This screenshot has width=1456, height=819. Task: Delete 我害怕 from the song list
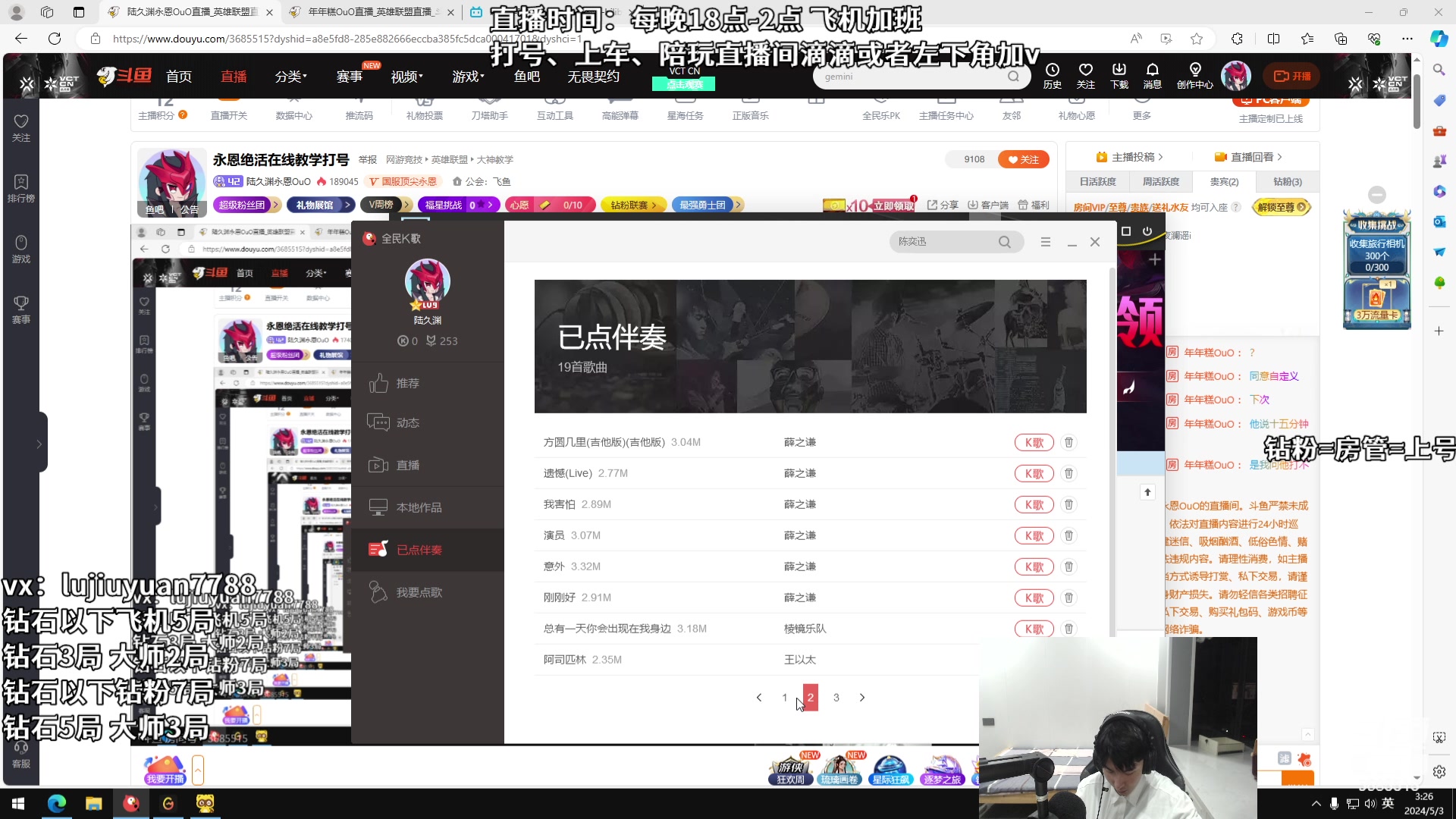(x=1068, y=504)
